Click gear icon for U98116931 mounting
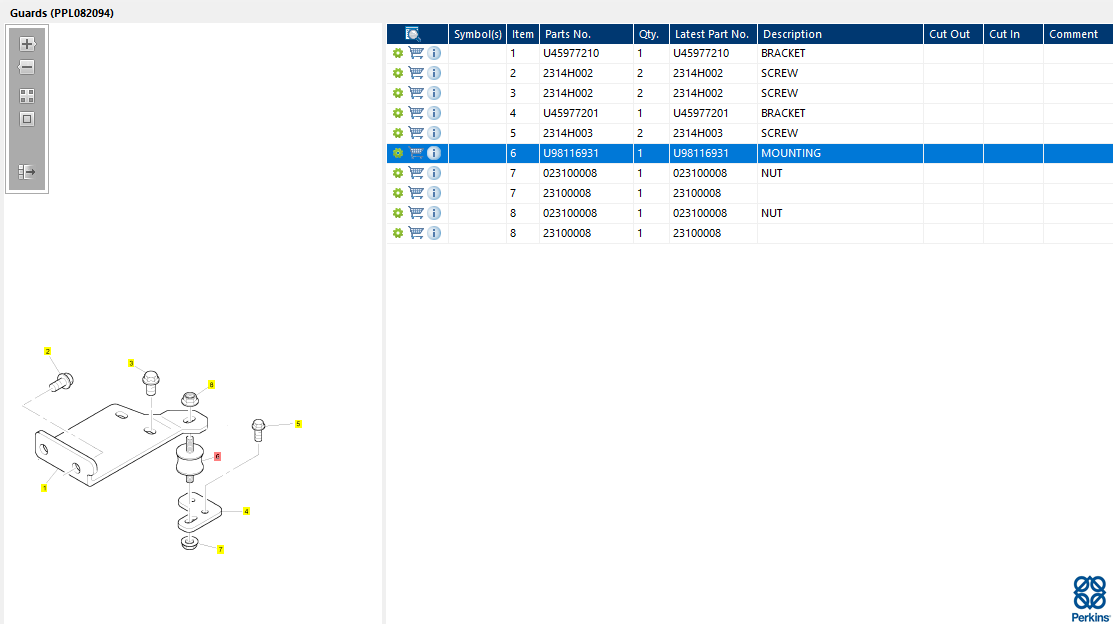The width and height of the screenshot is (1113, 624). pos(398,153)
